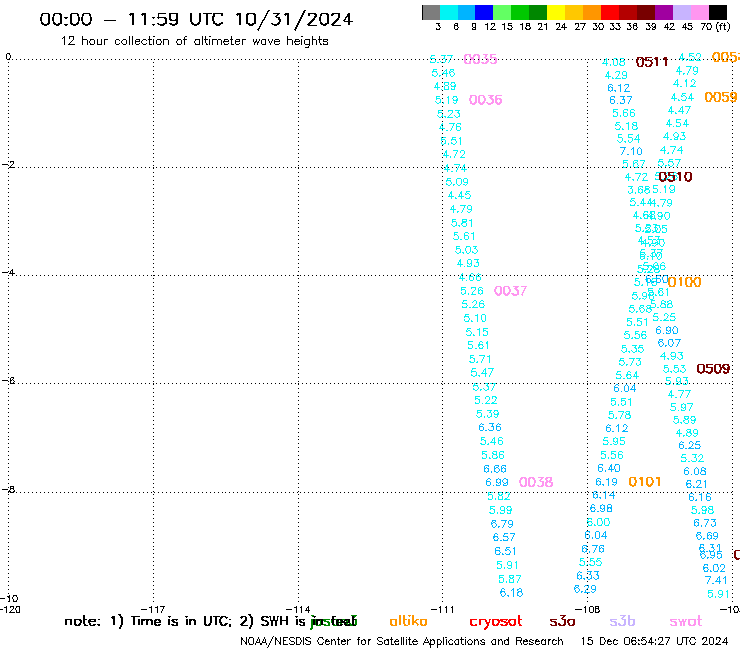Click the 6.29 wave height value

tap(585, 589)
